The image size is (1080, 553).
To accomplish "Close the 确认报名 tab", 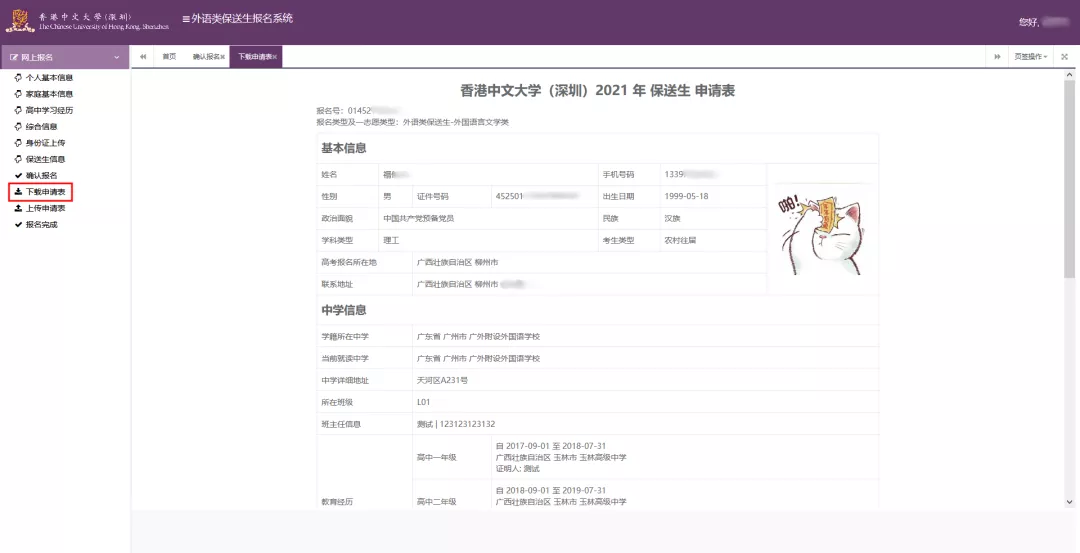I will [x=223, y=57].
